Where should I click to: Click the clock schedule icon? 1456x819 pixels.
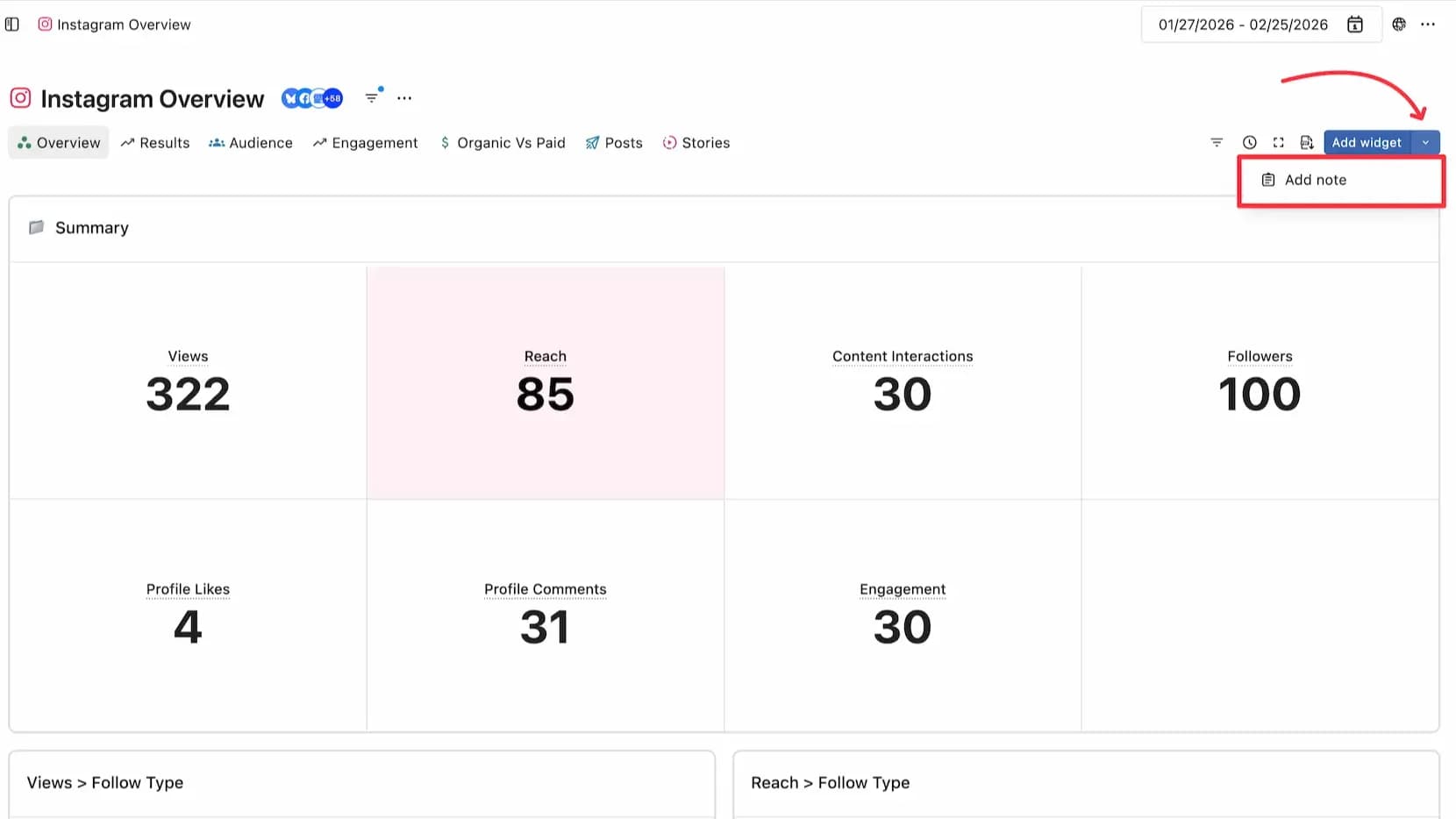point(1250,142)
